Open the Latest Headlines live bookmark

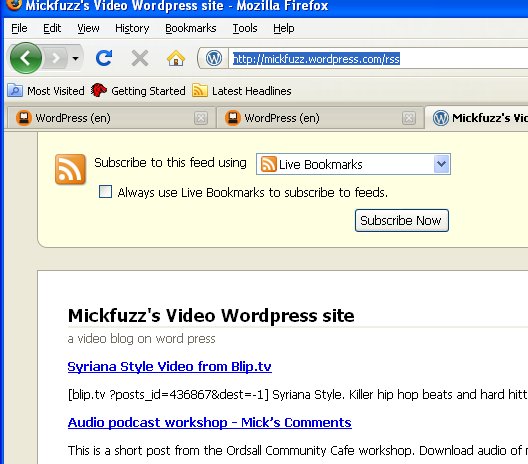pos(242,91)
